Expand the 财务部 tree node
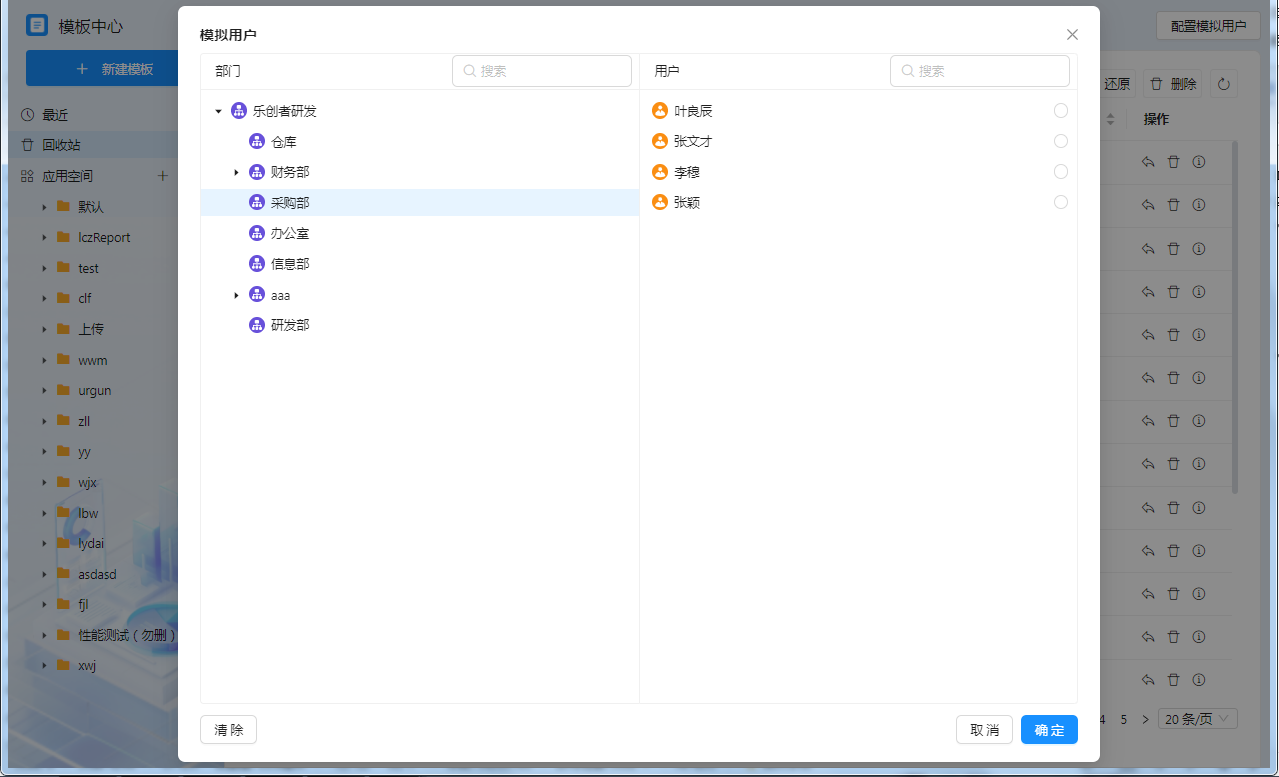The width and height of the screenshot is (1279, 777). 236,173
